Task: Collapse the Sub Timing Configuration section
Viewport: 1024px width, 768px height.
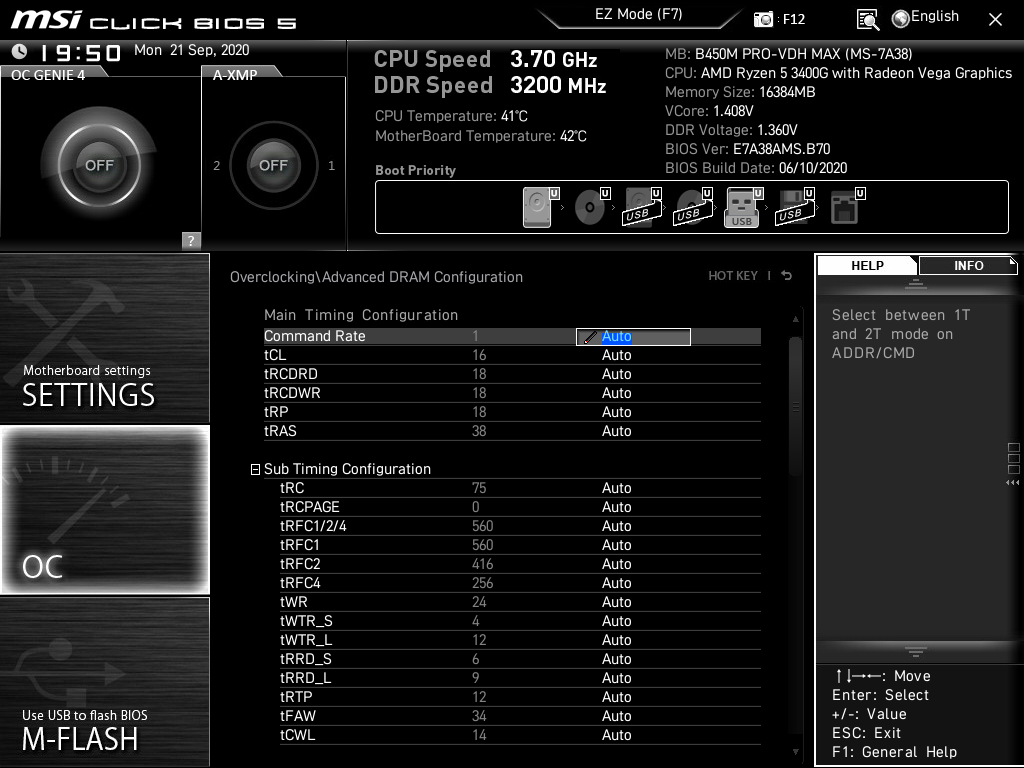Action: point(255,470)
